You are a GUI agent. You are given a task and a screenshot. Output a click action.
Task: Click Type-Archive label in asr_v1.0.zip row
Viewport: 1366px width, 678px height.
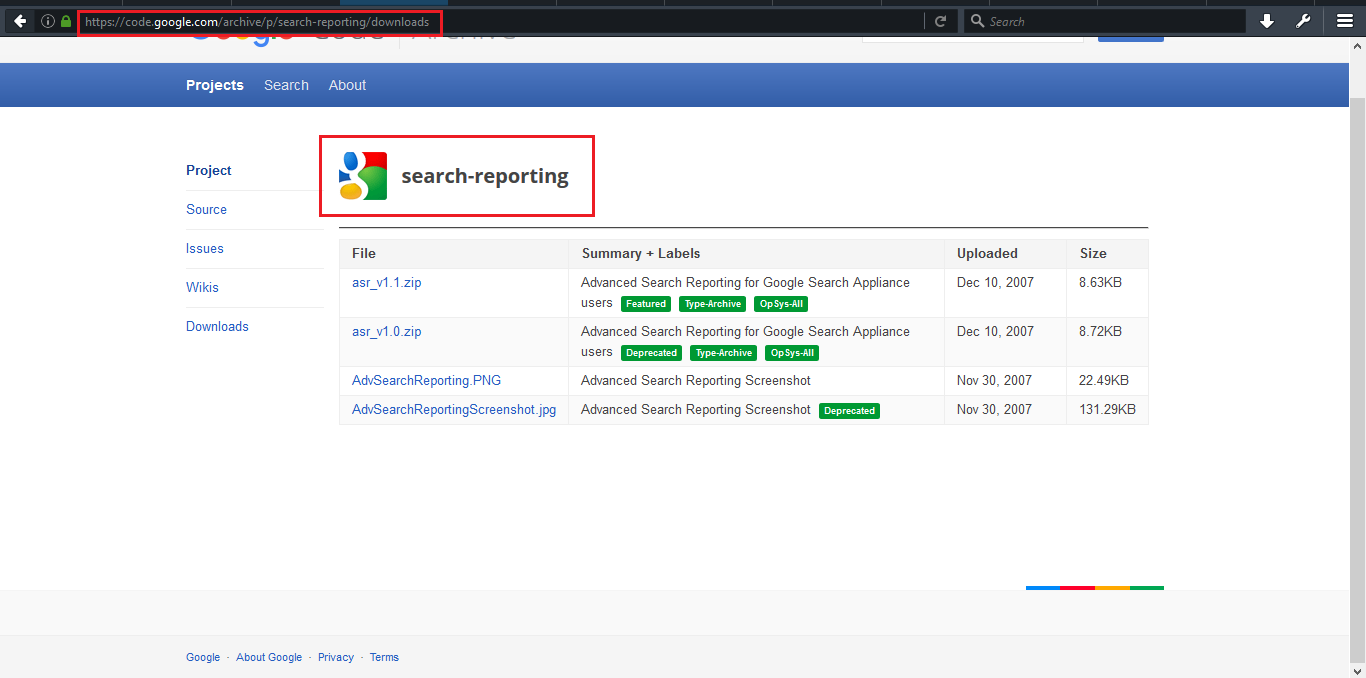click(724, 353)
